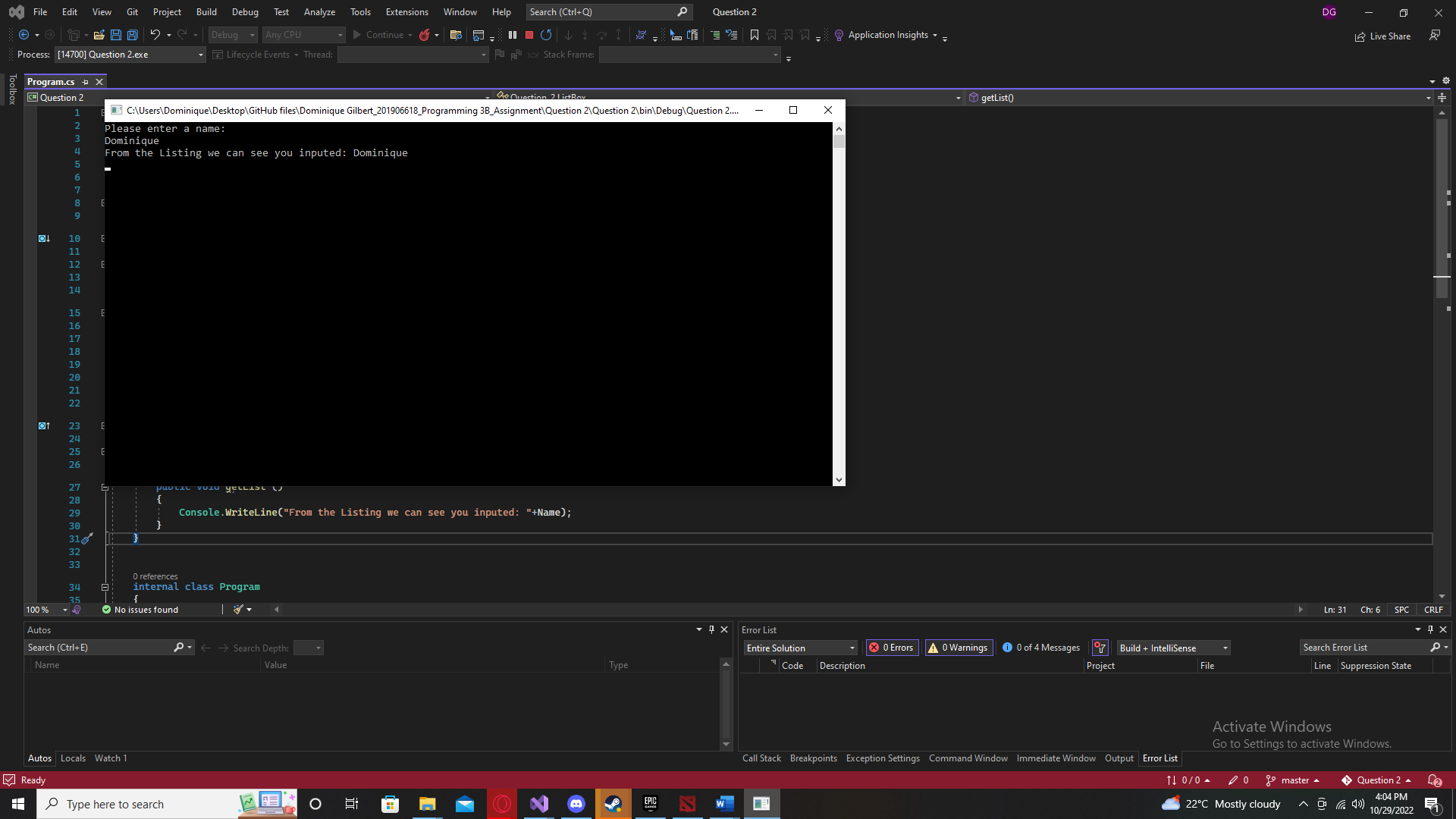Toggle the 0 Errors filter
Screen dimensions: 1456x819
point(892,648)
